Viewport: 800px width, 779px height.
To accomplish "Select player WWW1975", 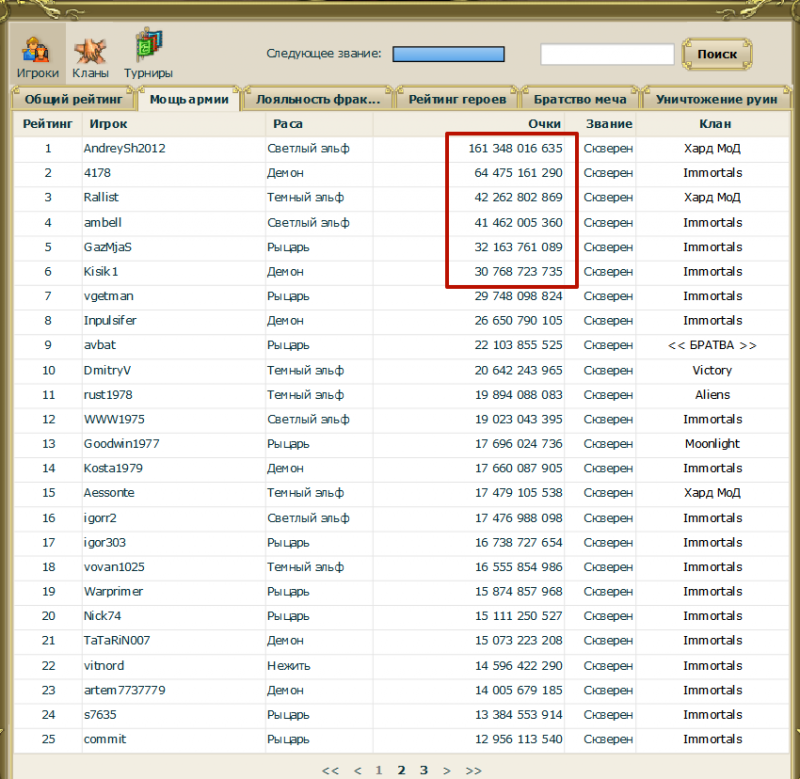I will pos(114,419).
